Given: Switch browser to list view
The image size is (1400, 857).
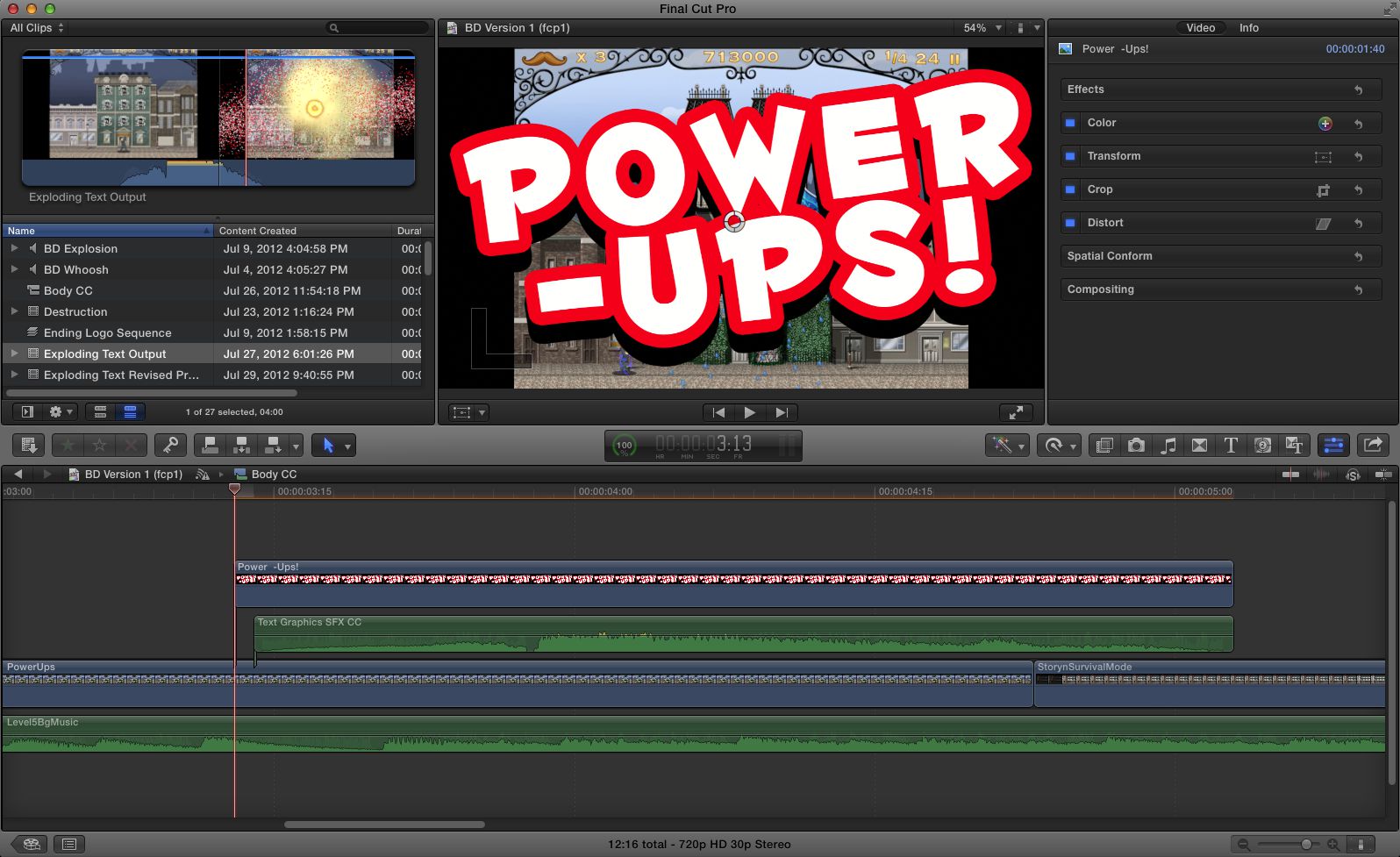Looking at the screenshot, I should coord(130,411).
